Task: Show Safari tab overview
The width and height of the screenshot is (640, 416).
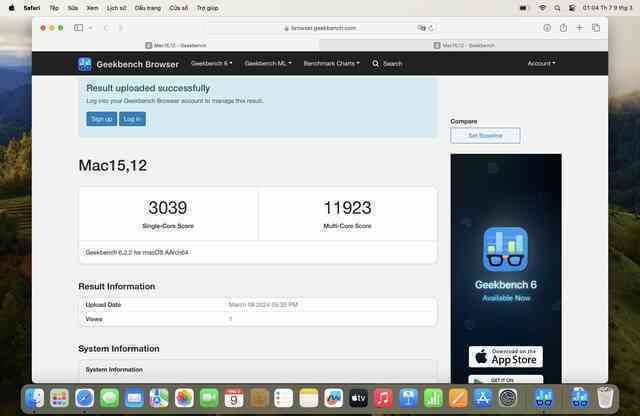Action: pos(596,28)
